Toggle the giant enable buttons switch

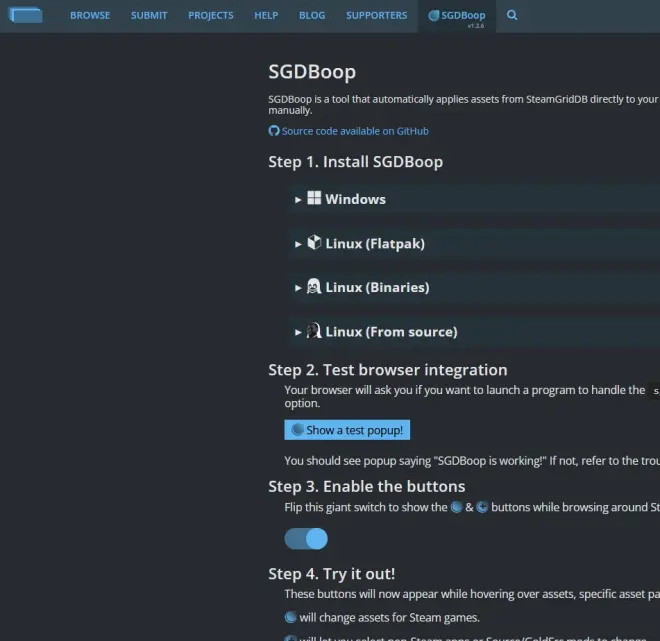(x=306, y=539)
